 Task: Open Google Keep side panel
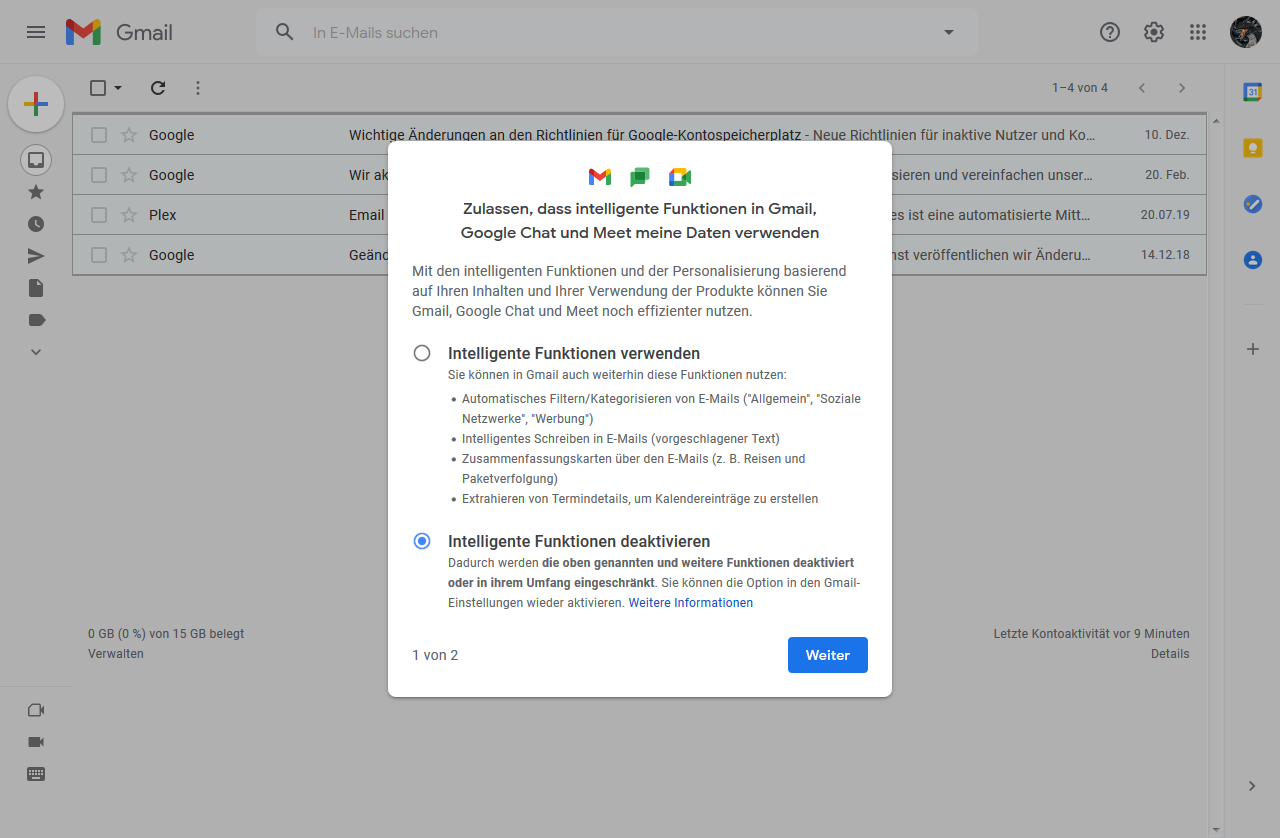coord(1252,148)
